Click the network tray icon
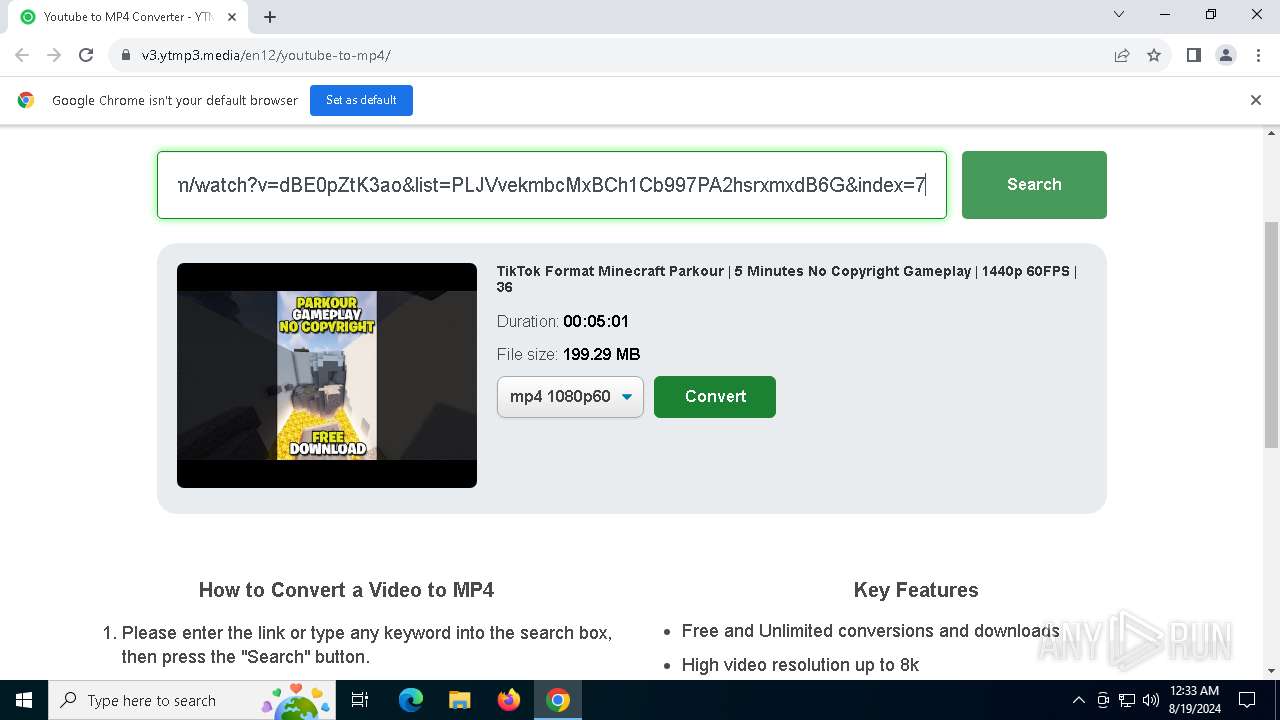This screenshot has width=1280, height=720. pyautogui.click(x=1127, y=700)
